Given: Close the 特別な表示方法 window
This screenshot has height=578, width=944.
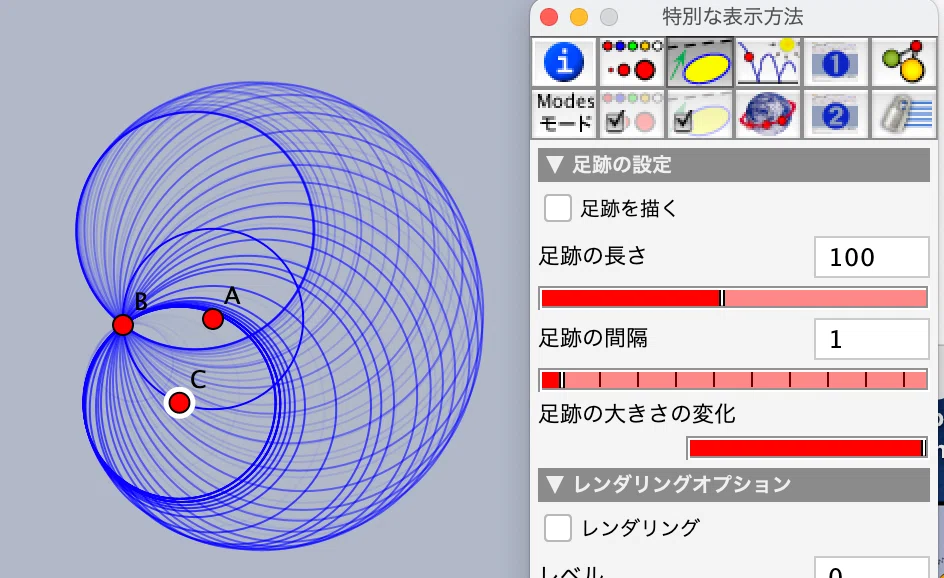Looking at the screenshot, I should coord(549,17).
